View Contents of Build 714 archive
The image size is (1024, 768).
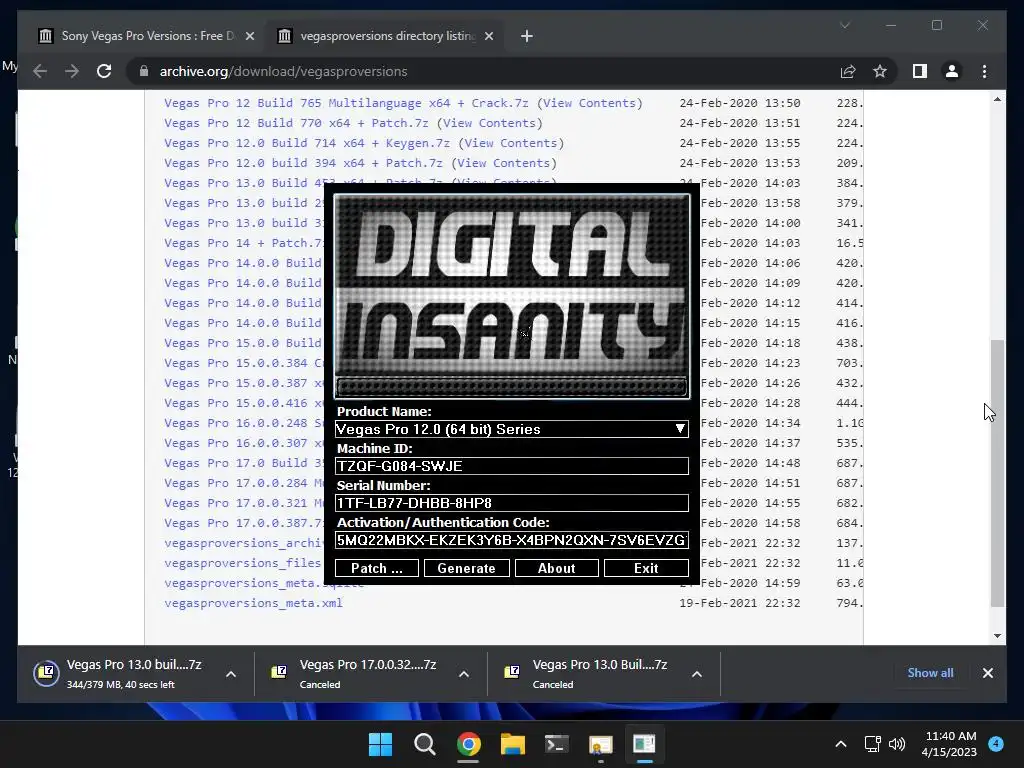point(511,143)
